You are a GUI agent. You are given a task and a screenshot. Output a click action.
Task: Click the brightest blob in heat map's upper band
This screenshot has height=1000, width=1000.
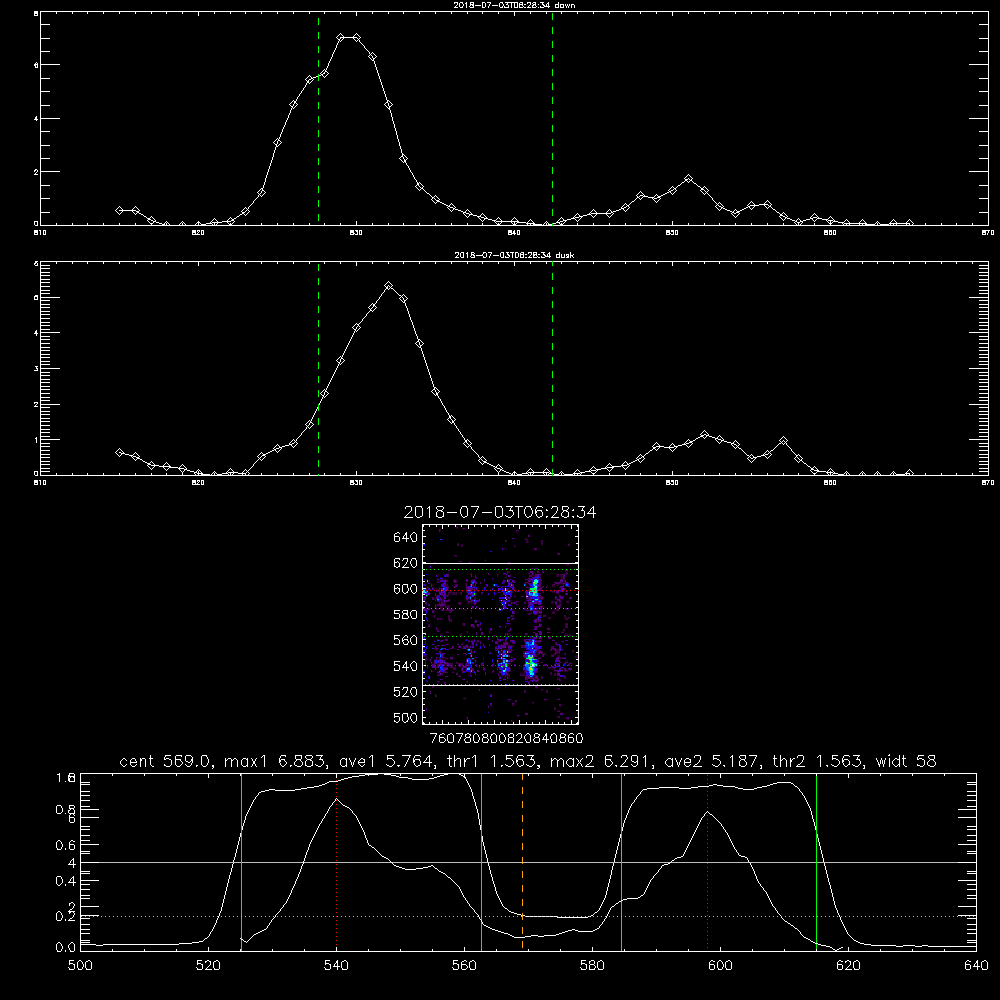(x=534, y=590)
